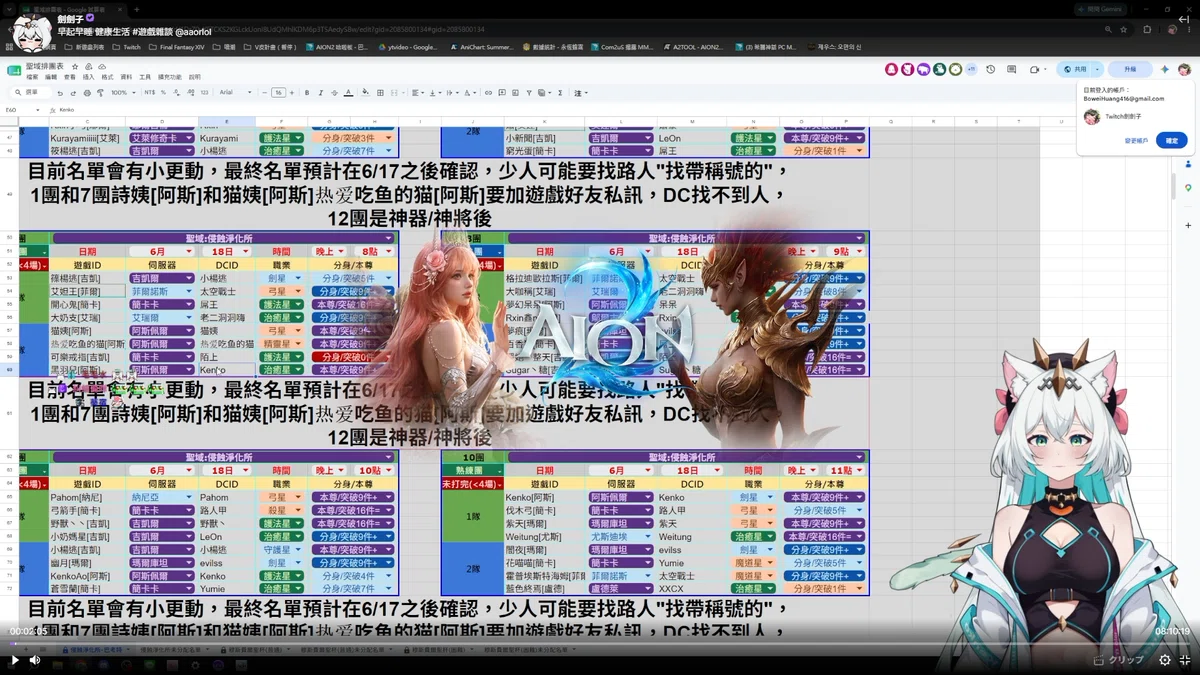1200x675 pixels.
Task: Insert a chart via toolbar icon
Action: [x=515, y=92]
